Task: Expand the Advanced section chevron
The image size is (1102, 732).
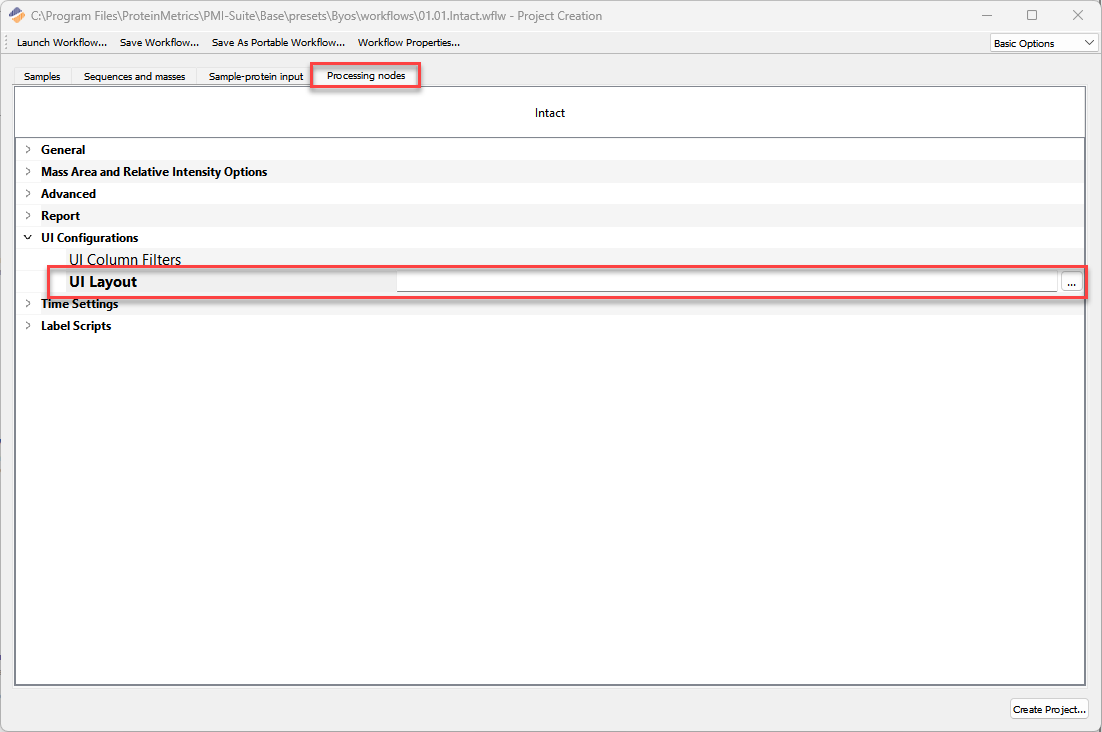Action: [x=28, y=193]
